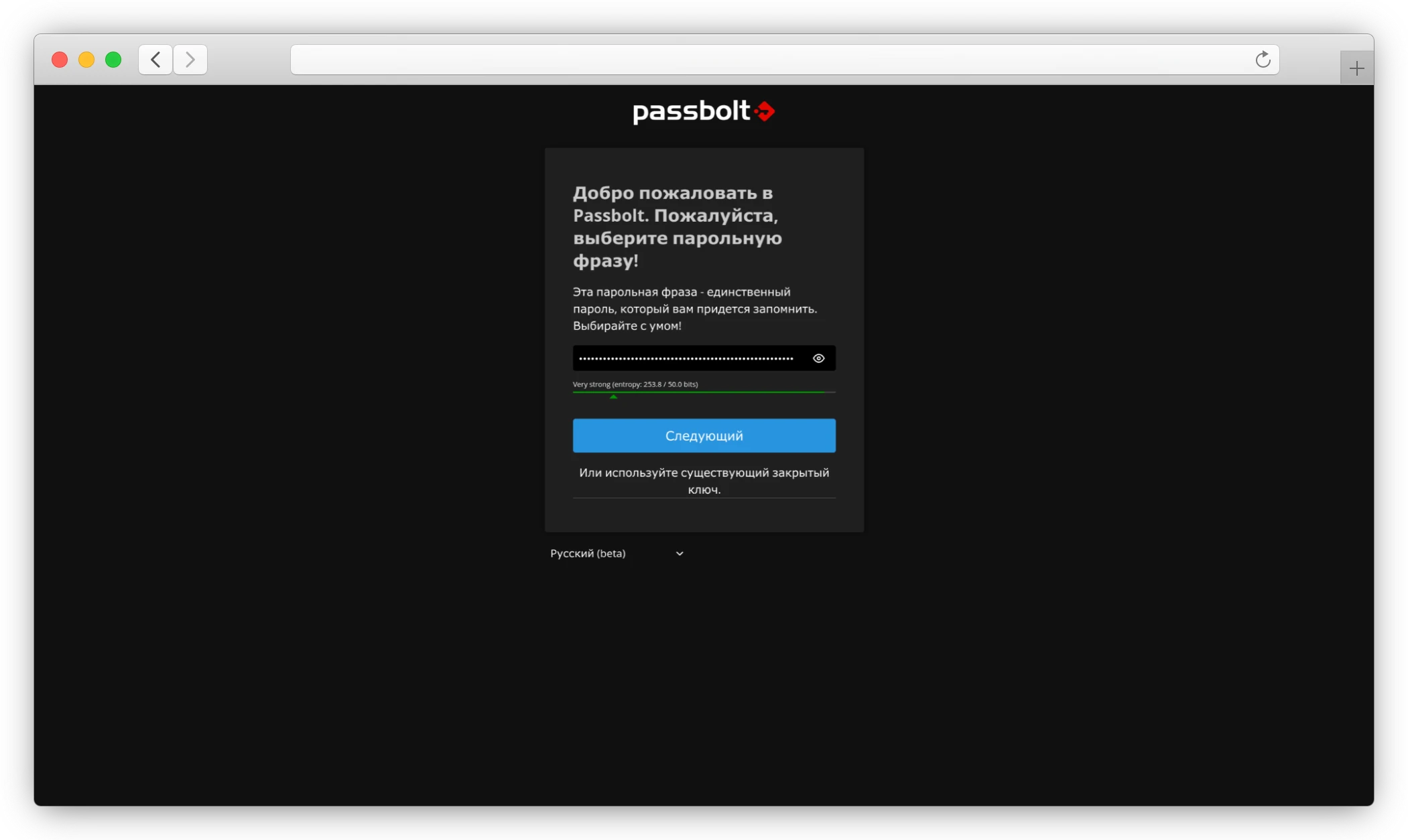Maximize the window with the green button
Viewport: 1408px width, 840px height.
click(x=113, y=60)
